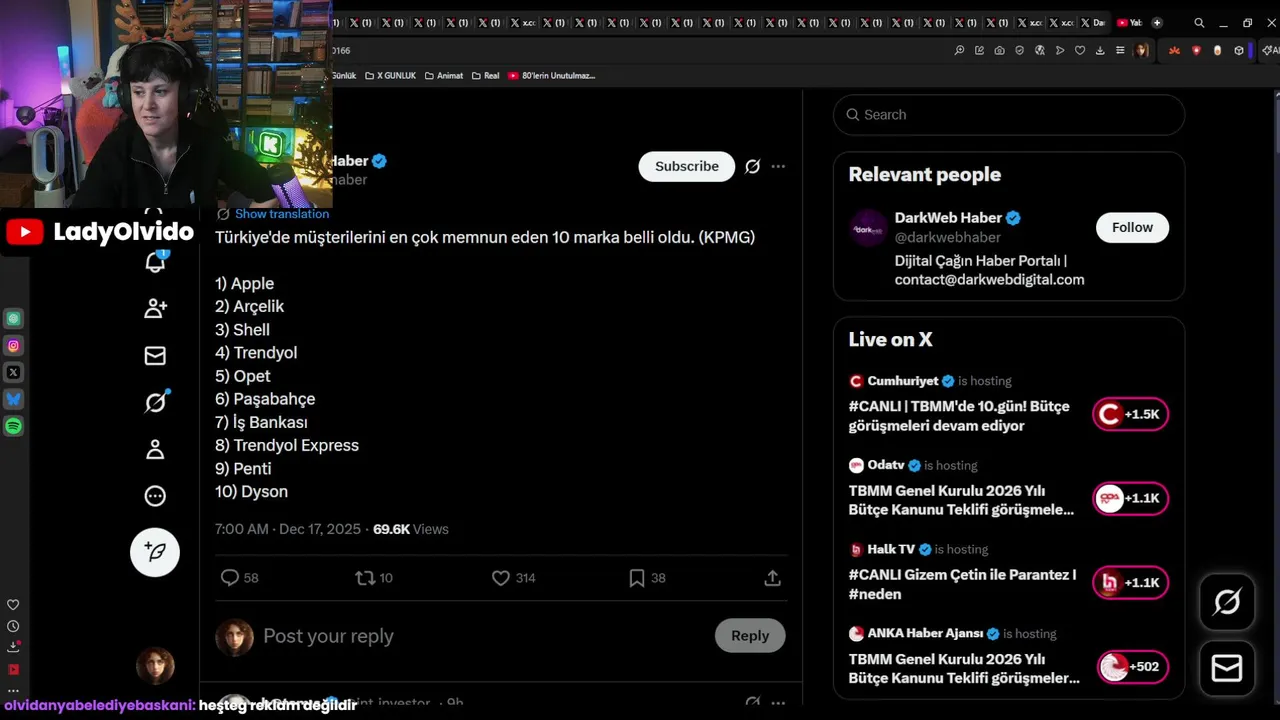Join the Halk TV live +1.1K
Screen dimensions: 1280x720
[1130, 582]
